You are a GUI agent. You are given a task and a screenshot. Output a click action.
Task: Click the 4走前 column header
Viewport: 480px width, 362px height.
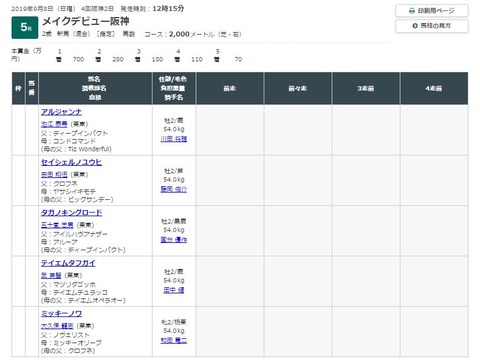pos(434,88)
